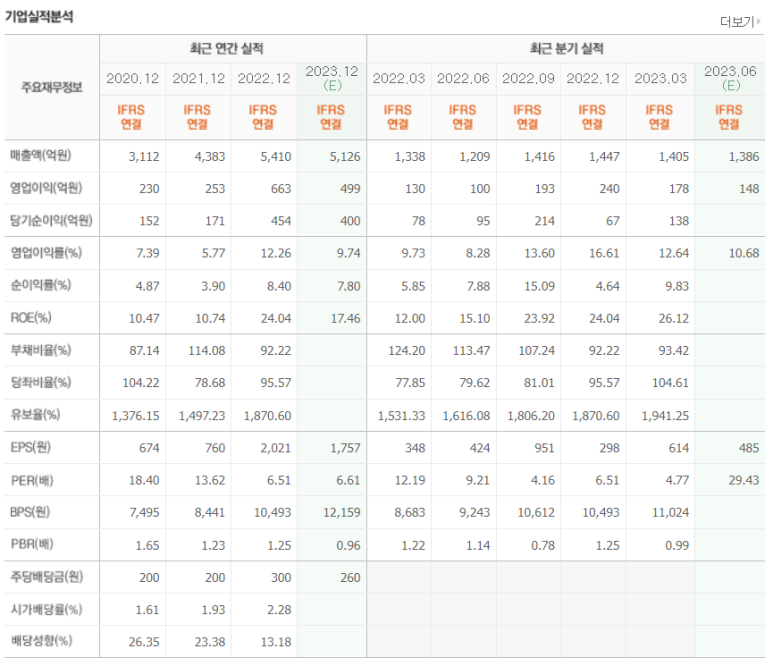This screenshot has width=773, height=666.
Task: Select the 영업이익률 value 10.68
Action: pyautogui.click(x=744, y=253)
